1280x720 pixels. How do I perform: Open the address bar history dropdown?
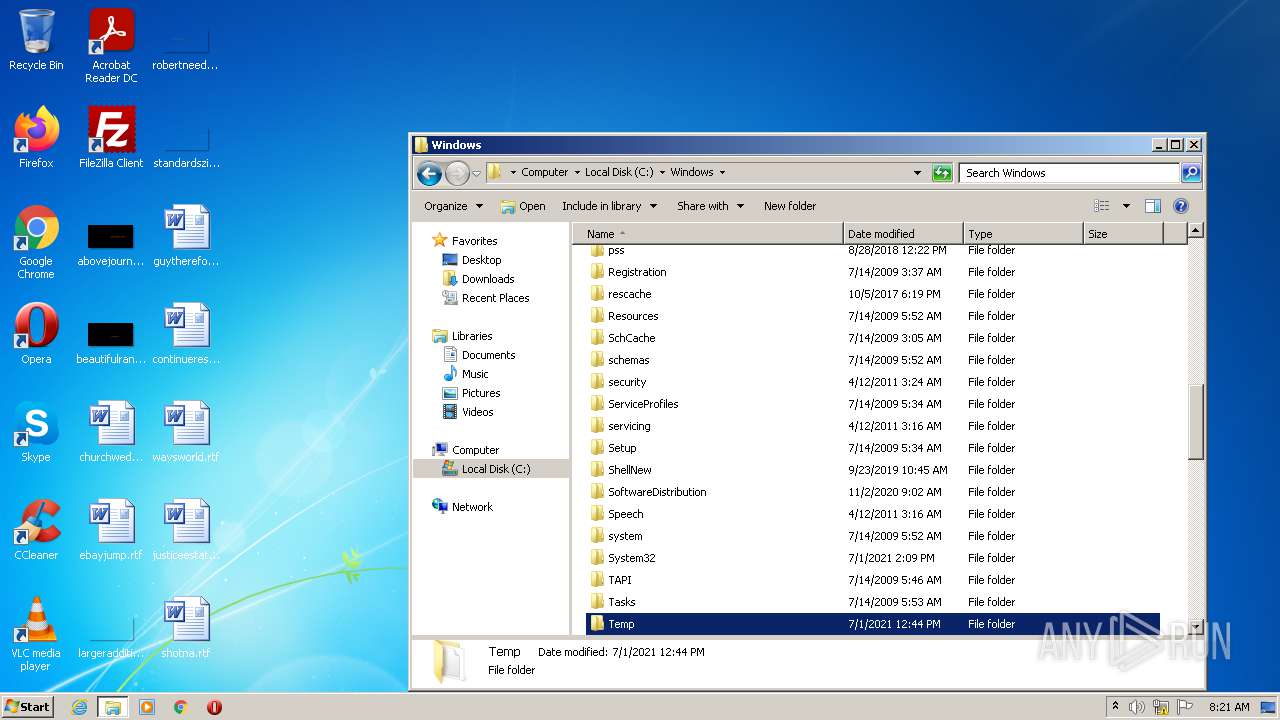917,173
